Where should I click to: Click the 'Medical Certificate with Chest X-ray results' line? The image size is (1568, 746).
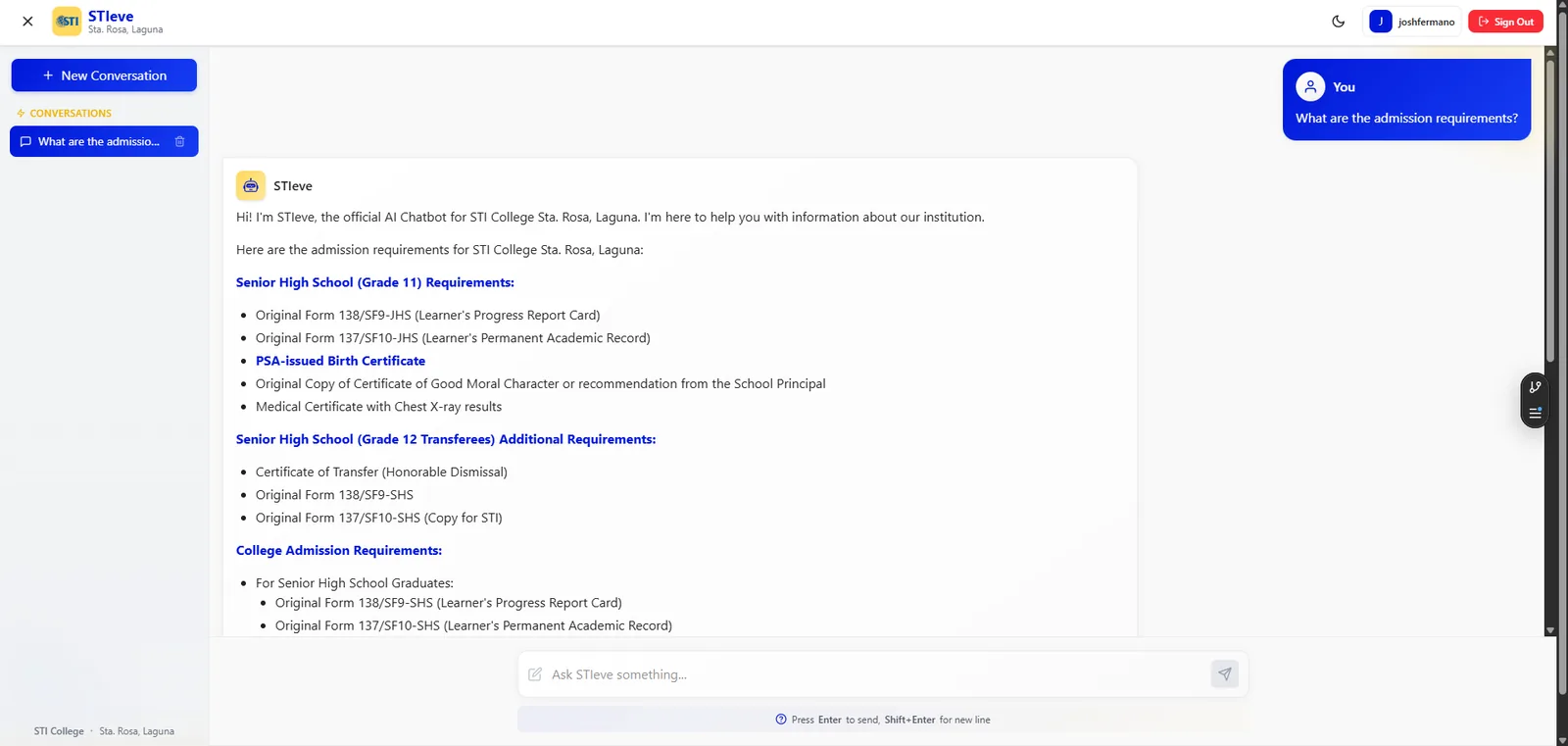[x=378, y=407]
